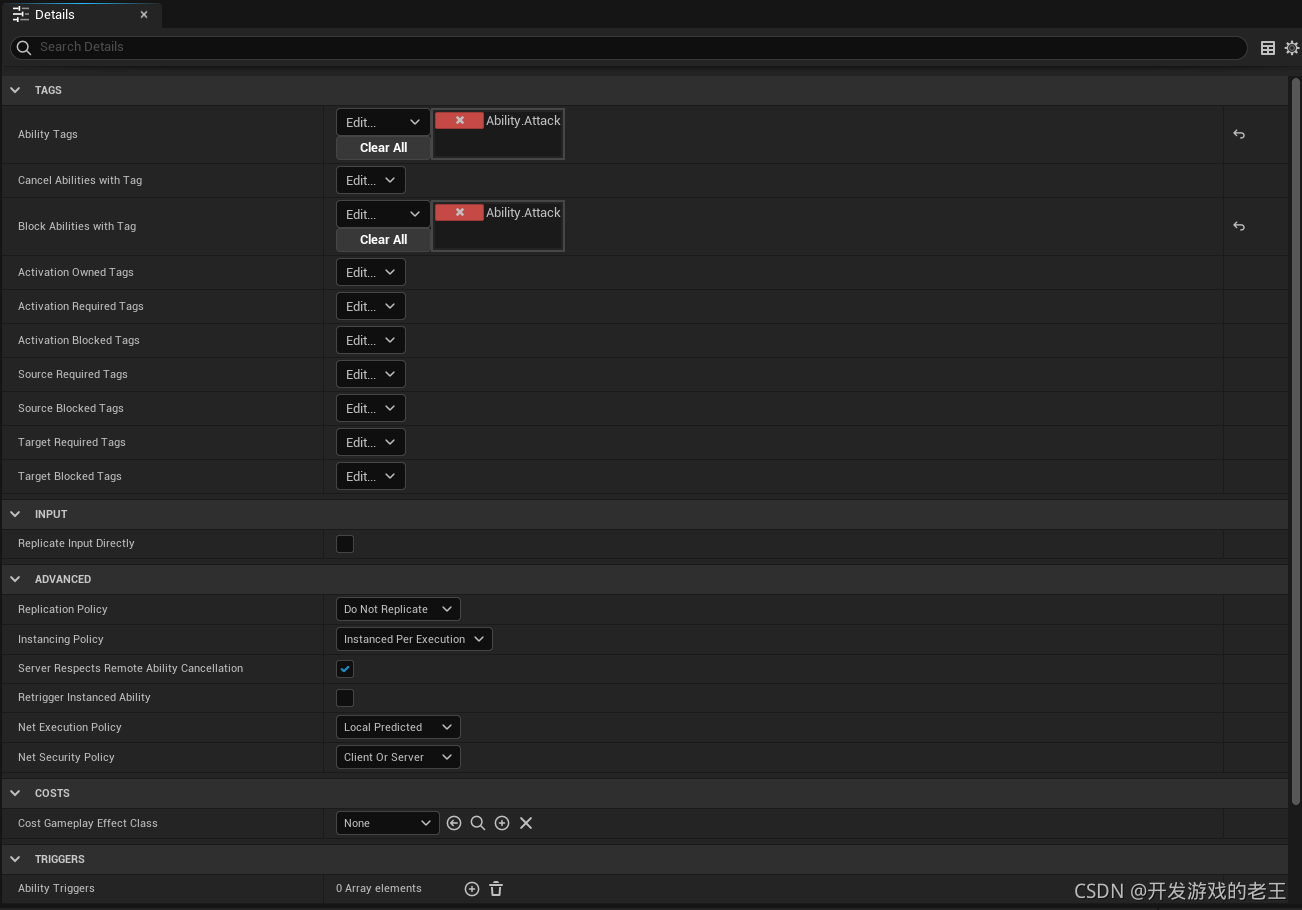This screenshot has height=910, width=1302.
Task: Change Instancing Policy dropdown
Action: point(414,639)
